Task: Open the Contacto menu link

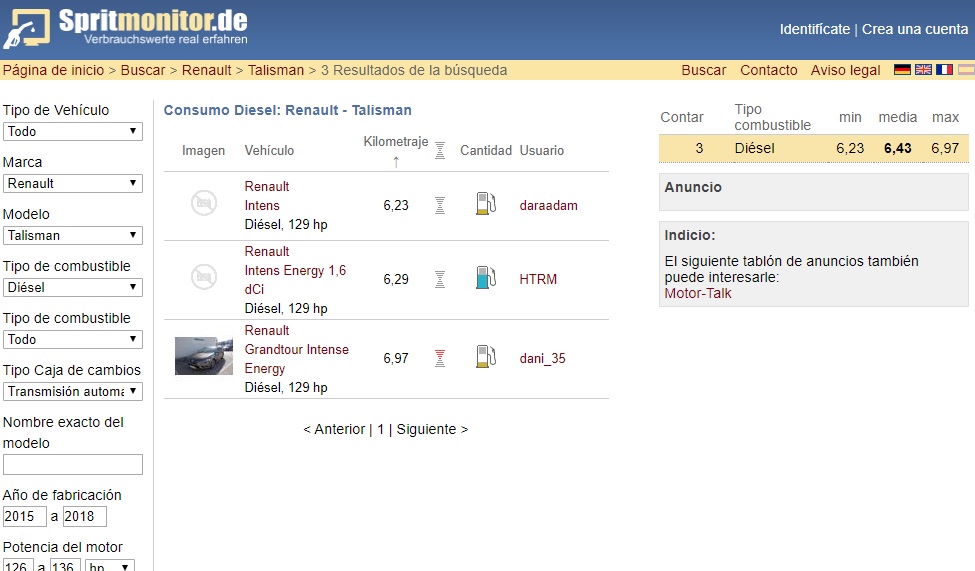Action: click(x=769, y=70)
